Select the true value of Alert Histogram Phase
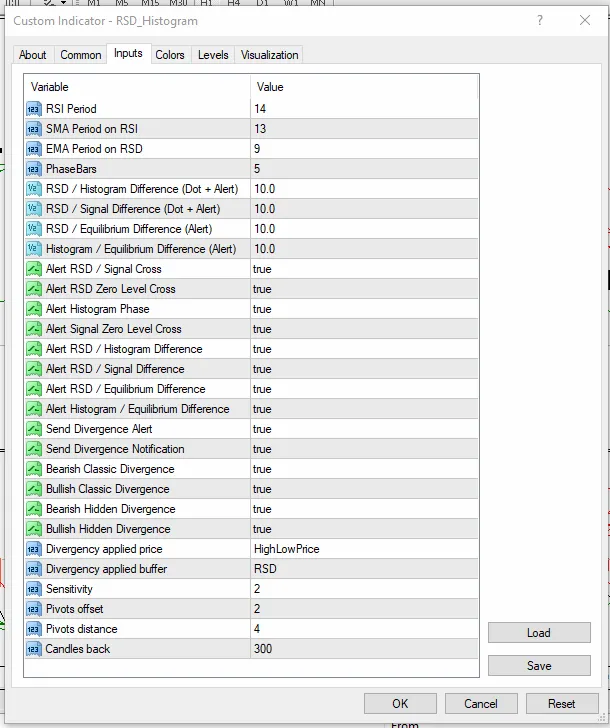 262,309
